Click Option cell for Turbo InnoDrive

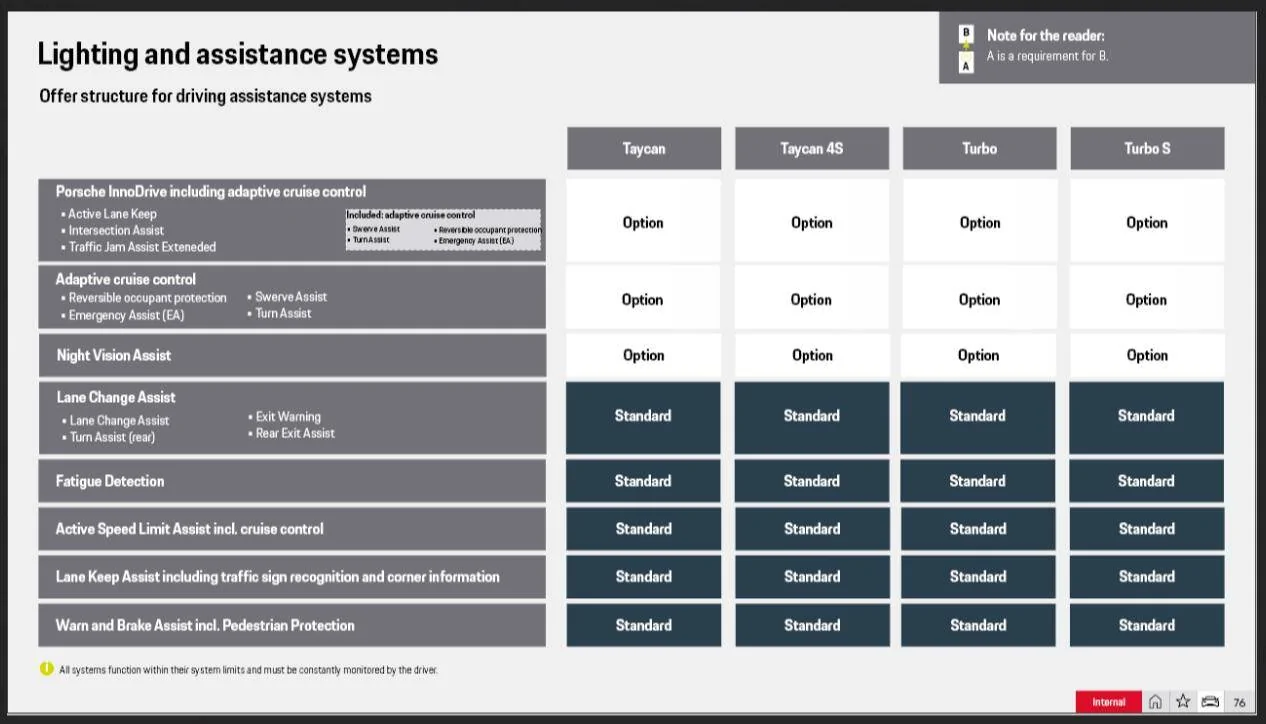[979, 221]
